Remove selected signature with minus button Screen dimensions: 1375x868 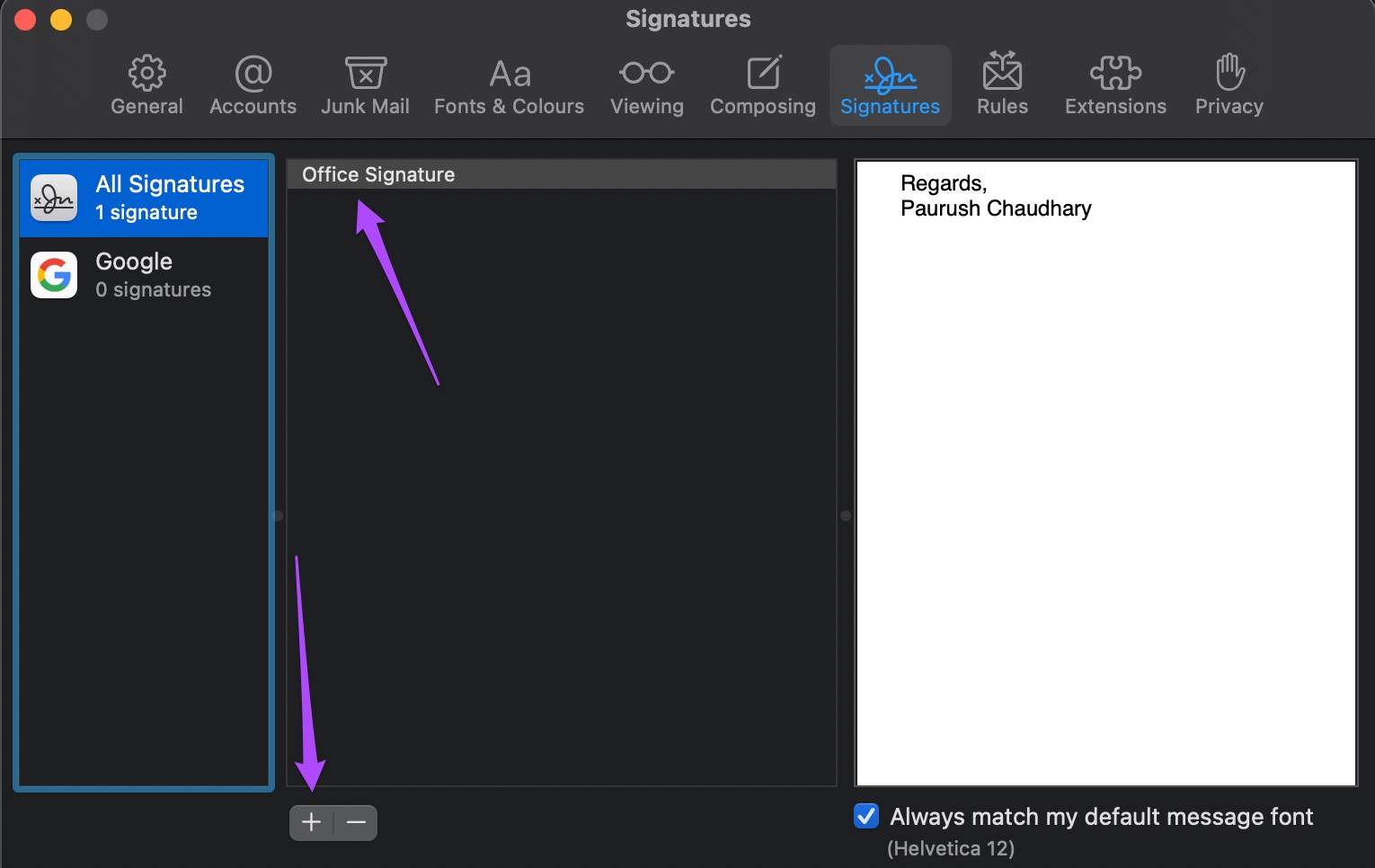coord(356,822)
